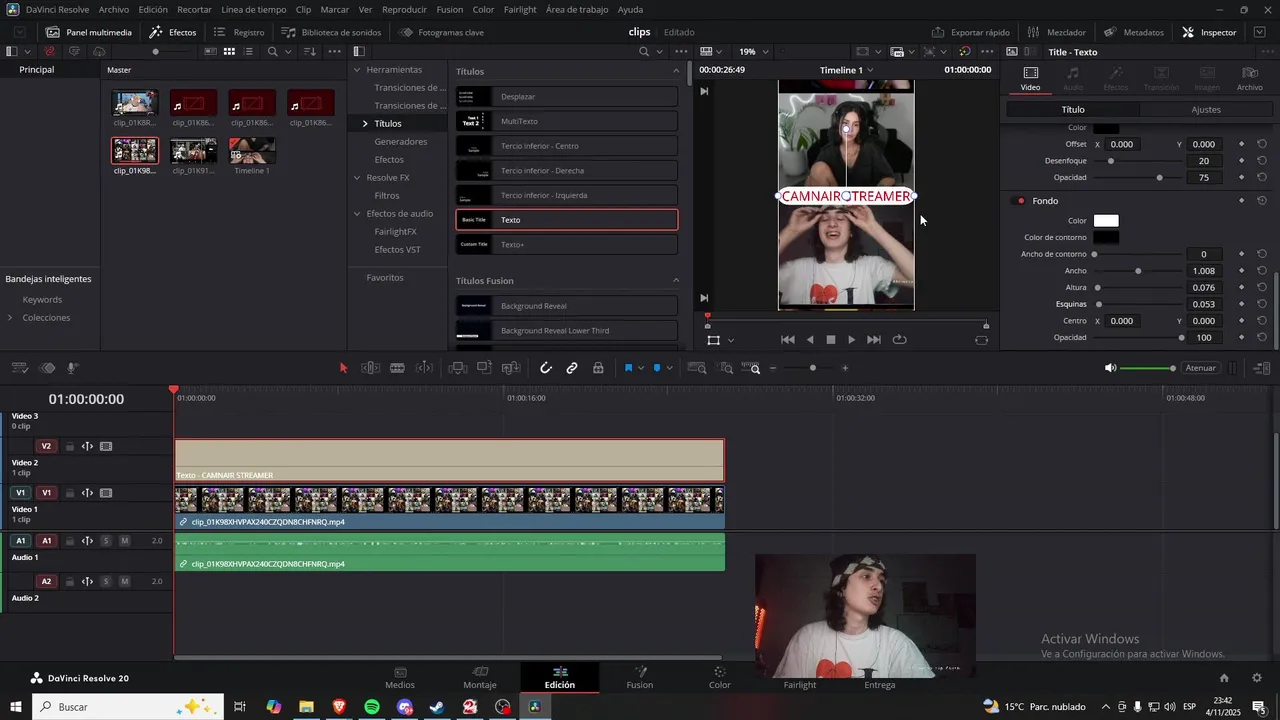Viewport: 1280px width, 720px height.
Task: Reset the Ancho parameter
Action: [x=1262, y=271]
